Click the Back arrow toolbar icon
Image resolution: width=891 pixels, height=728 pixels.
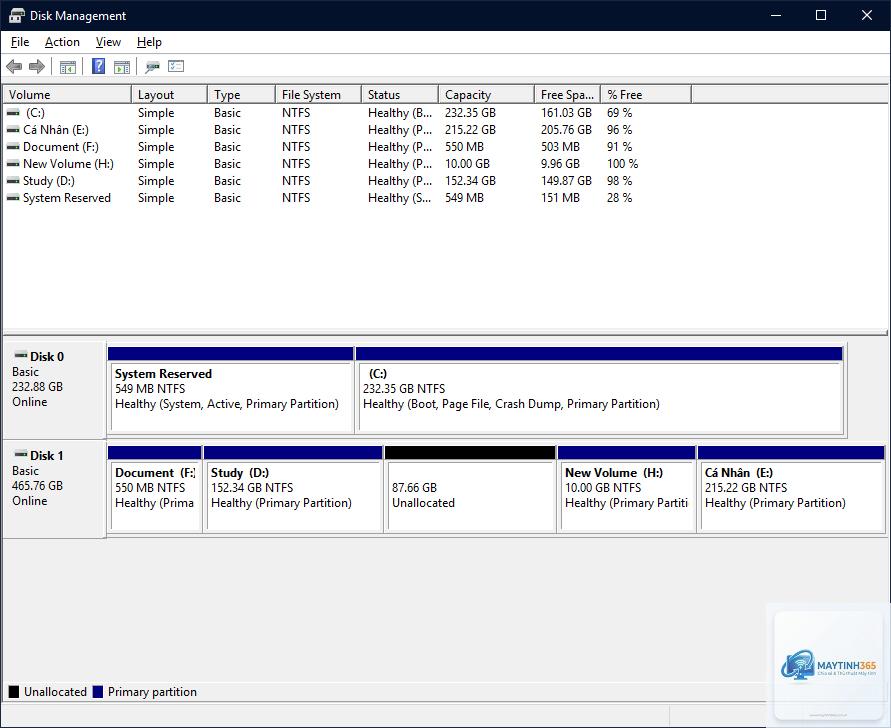point(14,66)
